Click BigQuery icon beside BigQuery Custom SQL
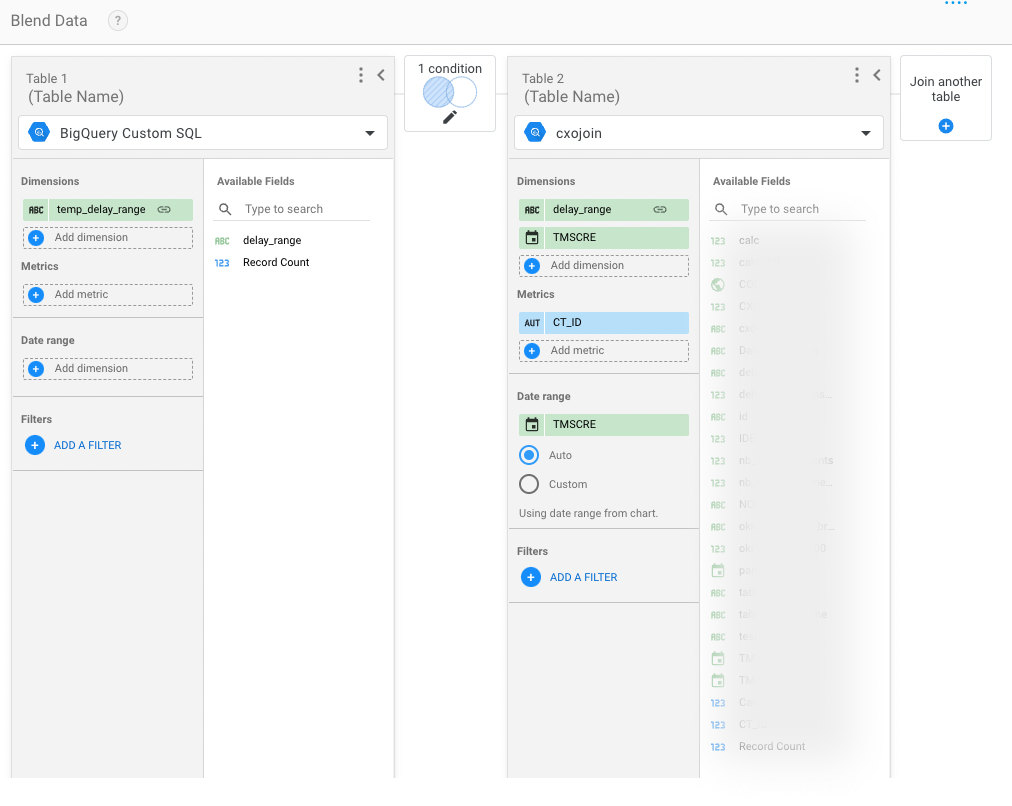This screenshot has height=806, width=1012. pyautogui.click(x=39, y=133)
